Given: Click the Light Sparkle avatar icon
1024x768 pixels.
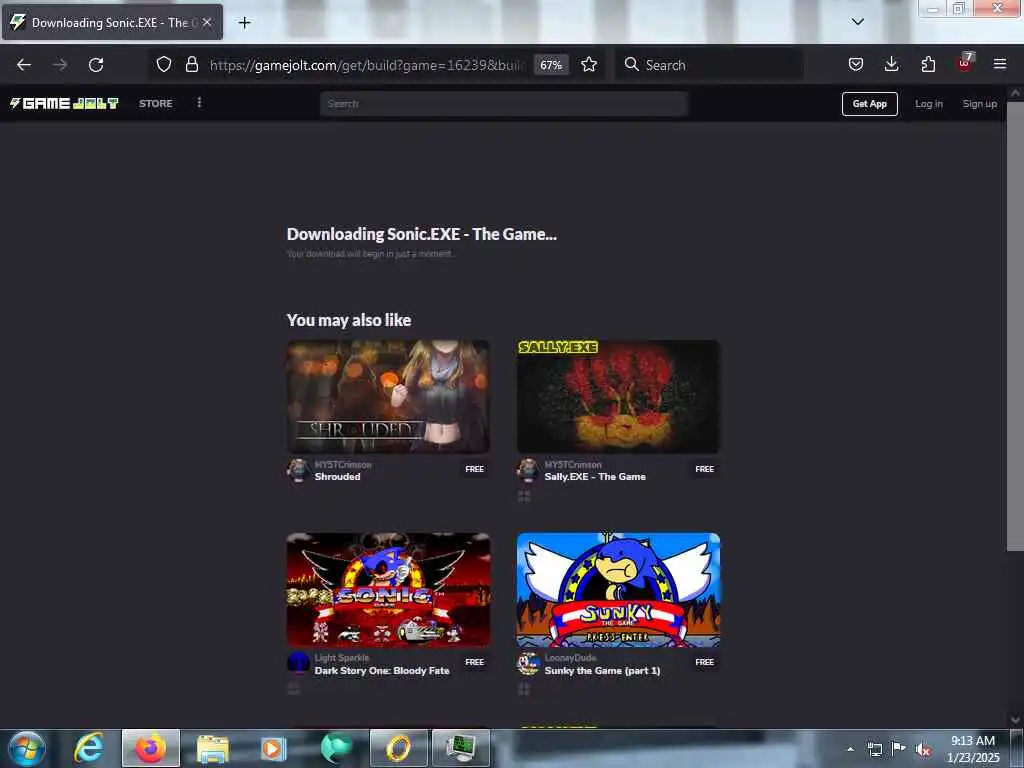Looking at the screenshot, I should pos(298,663).
